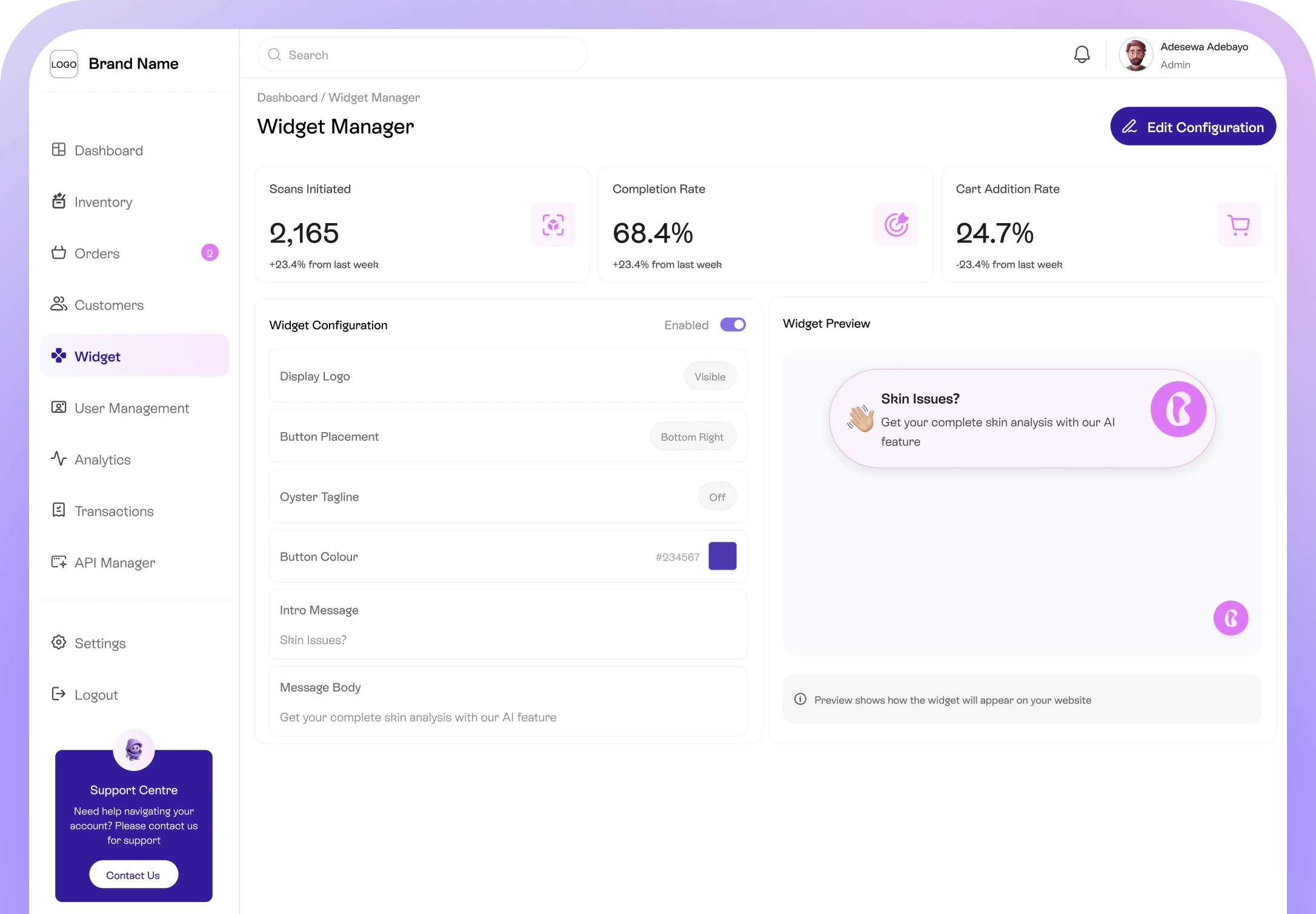
Task: Toggle the Display Logo Visible pill
Action: click(710, 376)
